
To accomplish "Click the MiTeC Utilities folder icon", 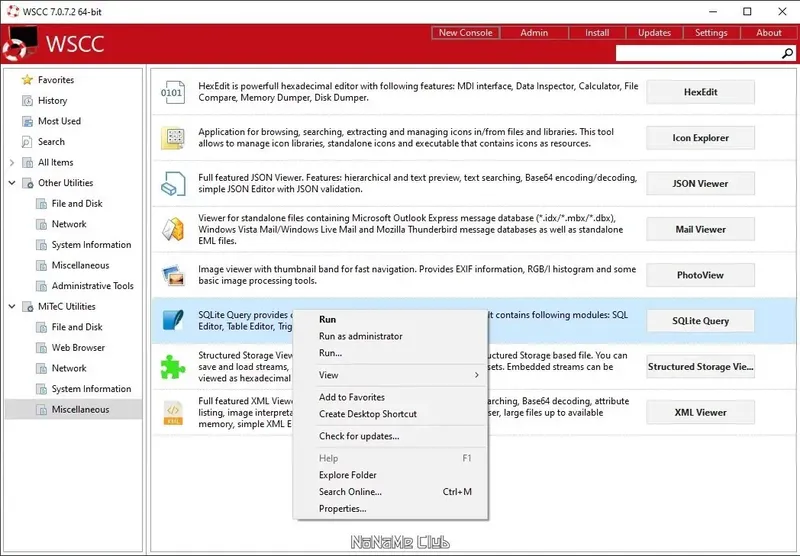I will pos(28,307).
